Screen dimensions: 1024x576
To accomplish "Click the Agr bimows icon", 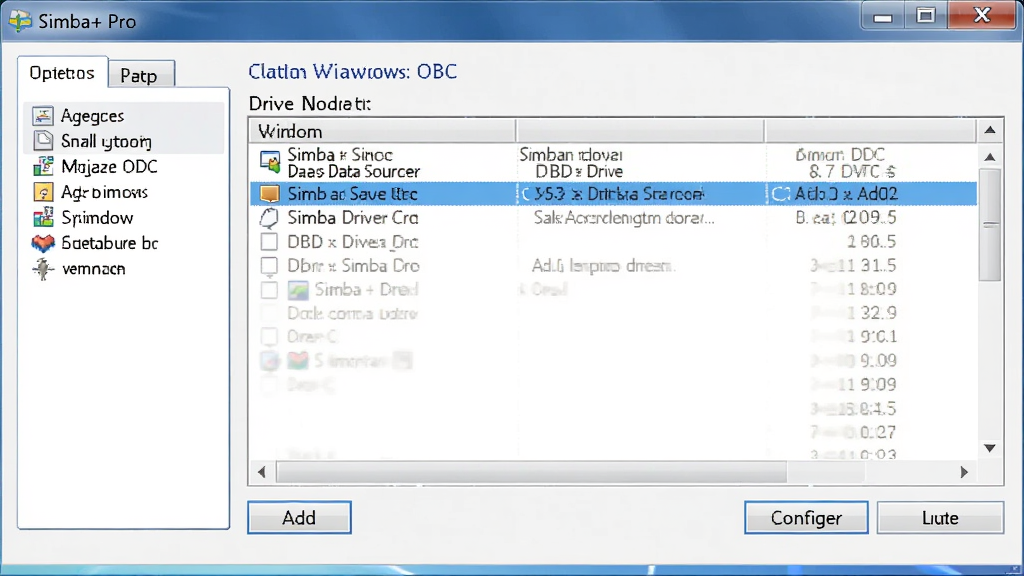I will point(43,192).
